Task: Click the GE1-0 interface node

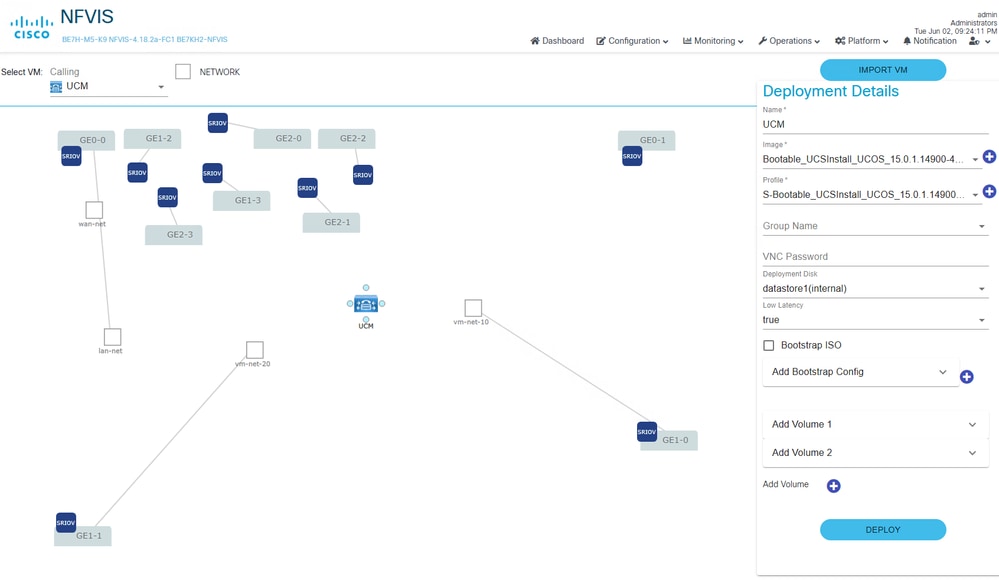Action: coord(669,440)
